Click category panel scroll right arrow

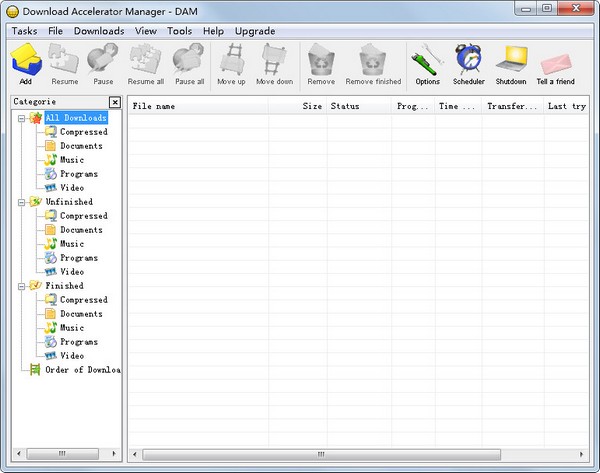click(x=114, y=454)
